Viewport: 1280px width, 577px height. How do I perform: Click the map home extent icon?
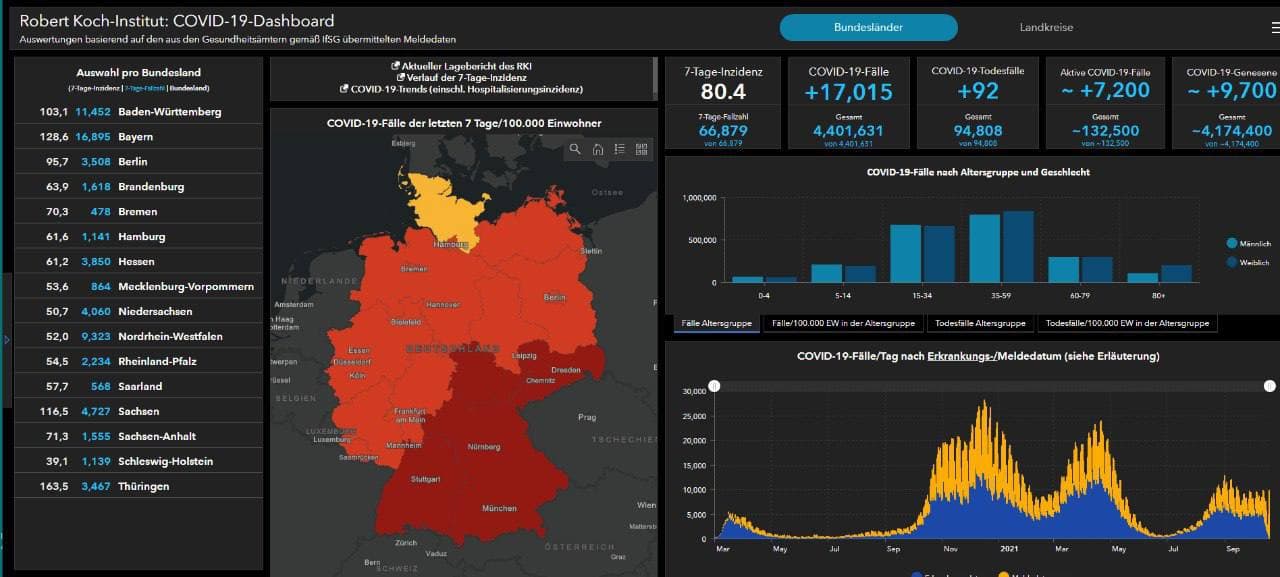click(x=597, y=149)
